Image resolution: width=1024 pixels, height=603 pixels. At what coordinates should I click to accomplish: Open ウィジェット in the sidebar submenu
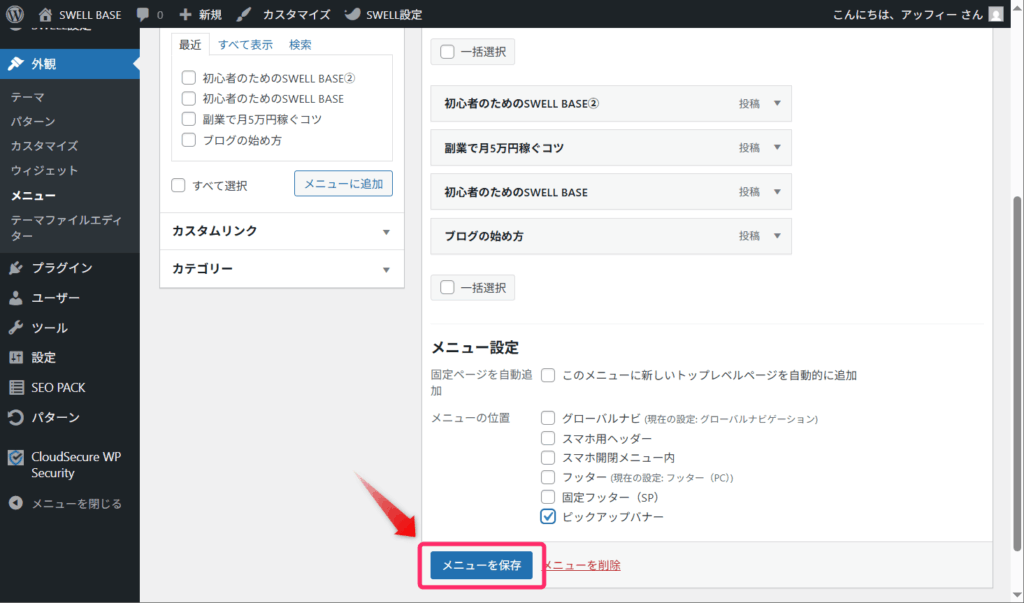click(x=44, y=171)
